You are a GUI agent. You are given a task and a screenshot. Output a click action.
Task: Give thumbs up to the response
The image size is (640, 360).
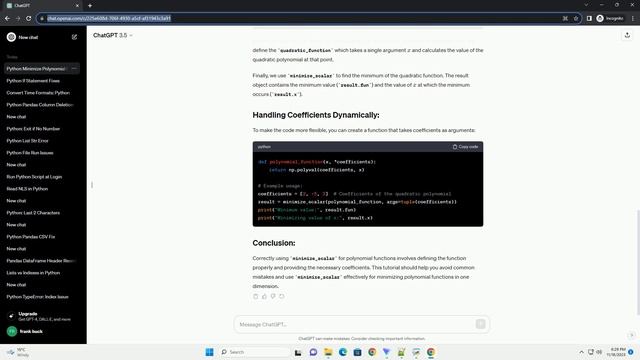(x=264, y=296)
